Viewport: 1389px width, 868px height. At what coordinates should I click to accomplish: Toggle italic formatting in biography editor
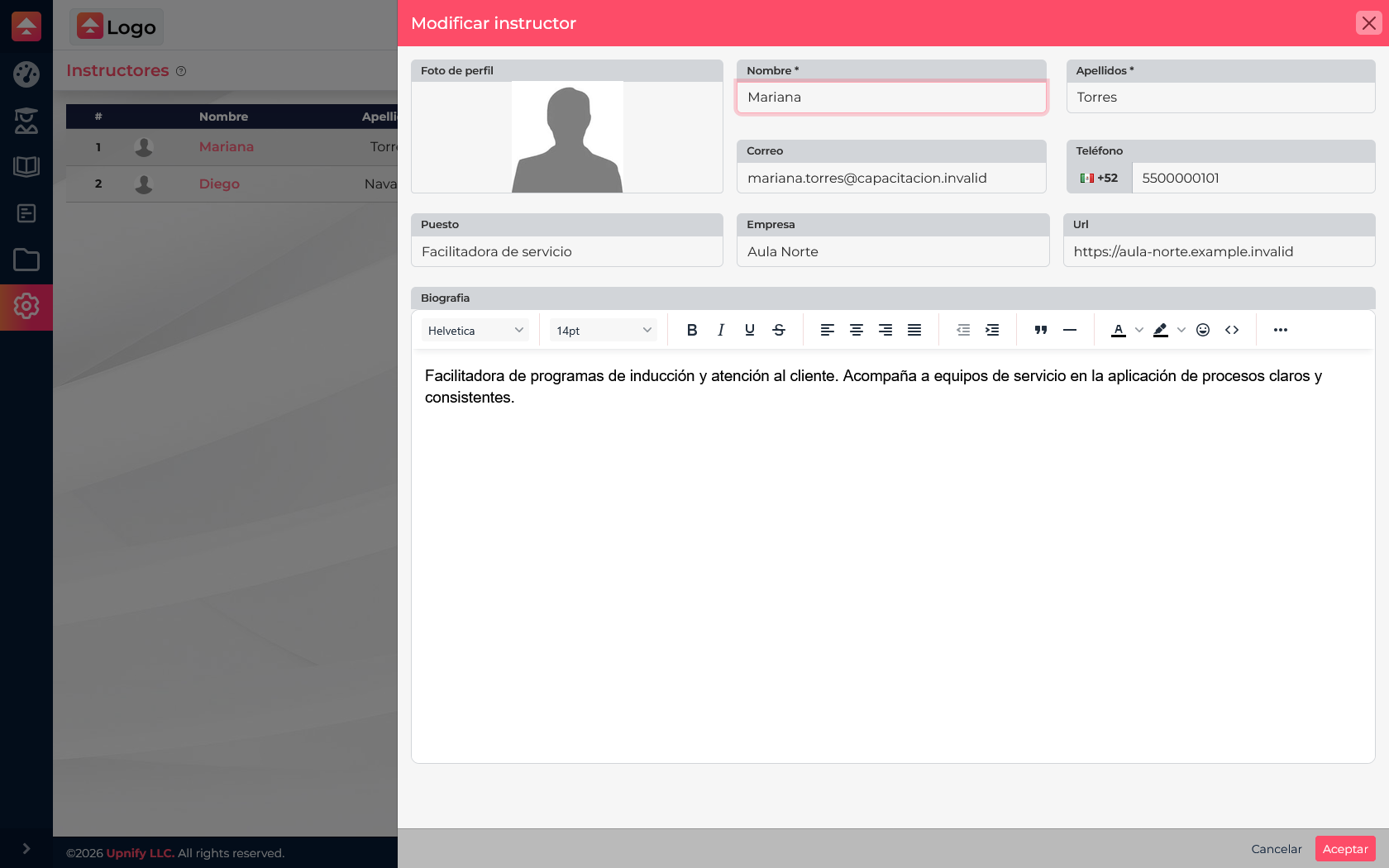721,330
